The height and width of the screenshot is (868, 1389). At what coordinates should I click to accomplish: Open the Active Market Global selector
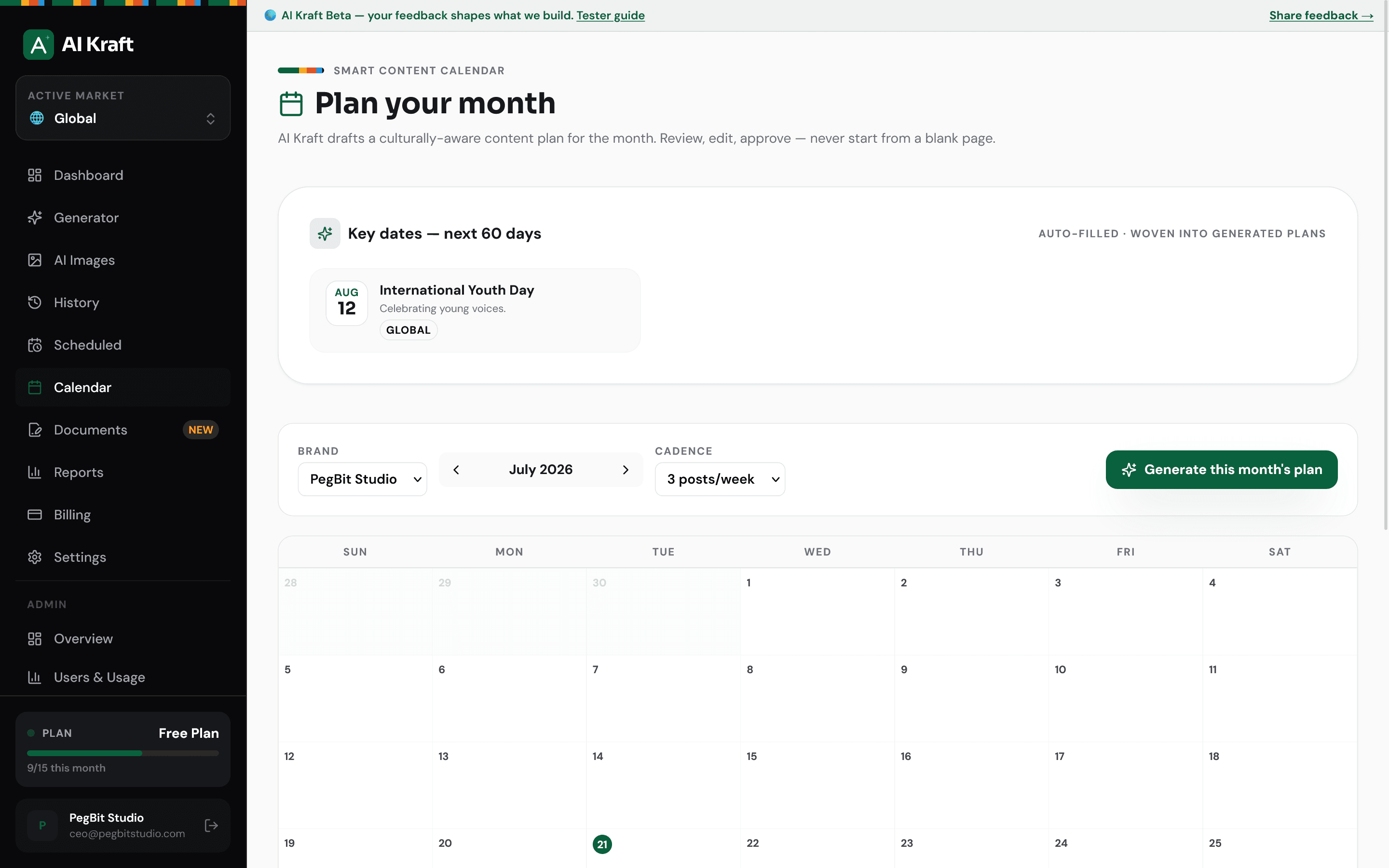(x=123, y=108)
